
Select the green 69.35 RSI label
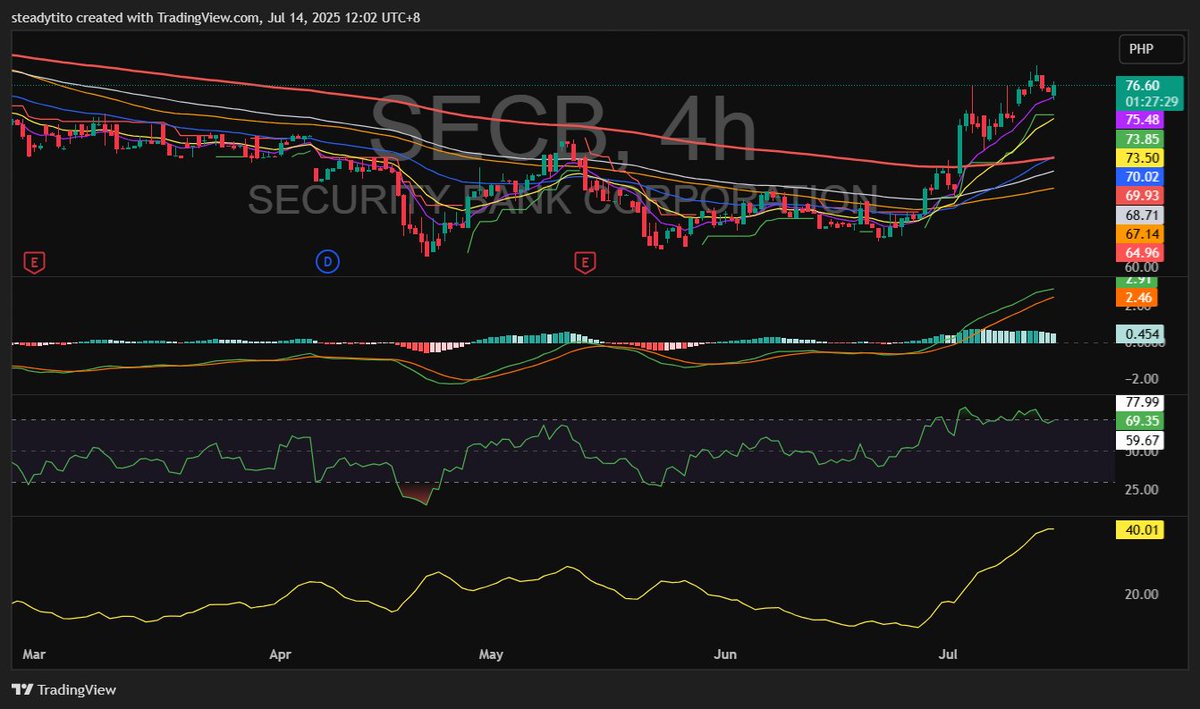(1141, 421)
